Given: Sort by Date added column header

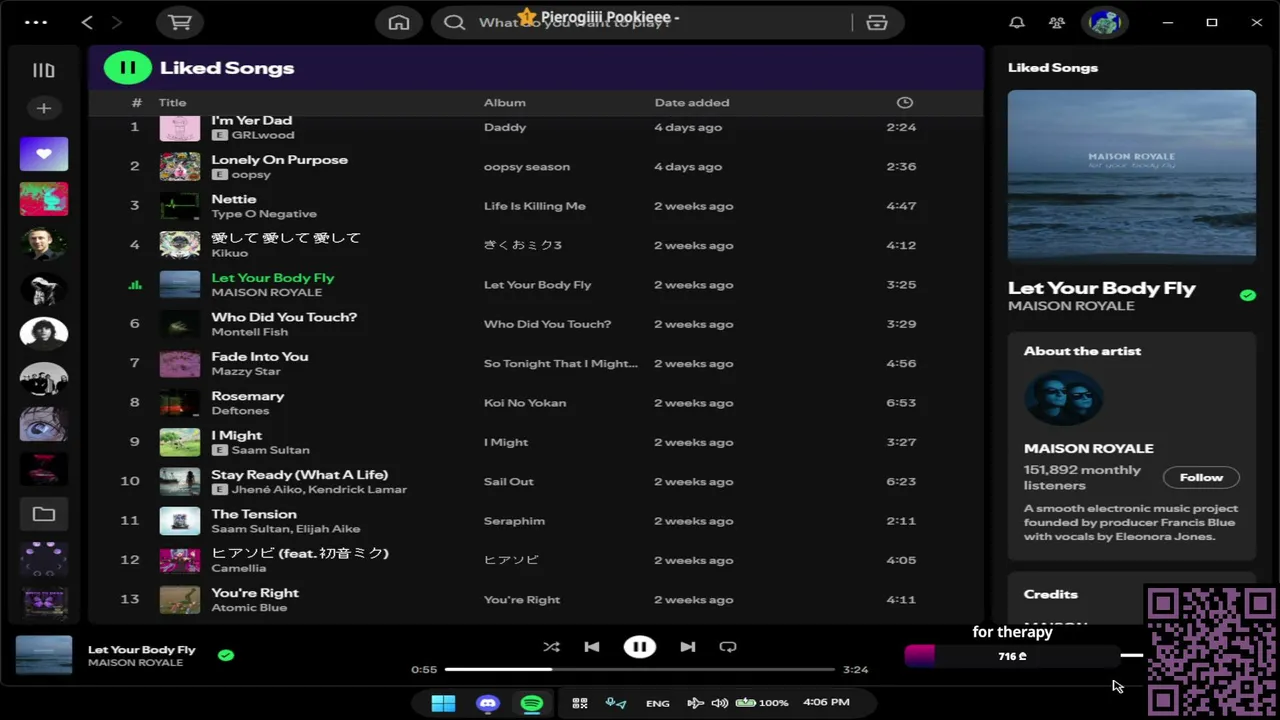Looking at the screenshot, I should [692, 102].
